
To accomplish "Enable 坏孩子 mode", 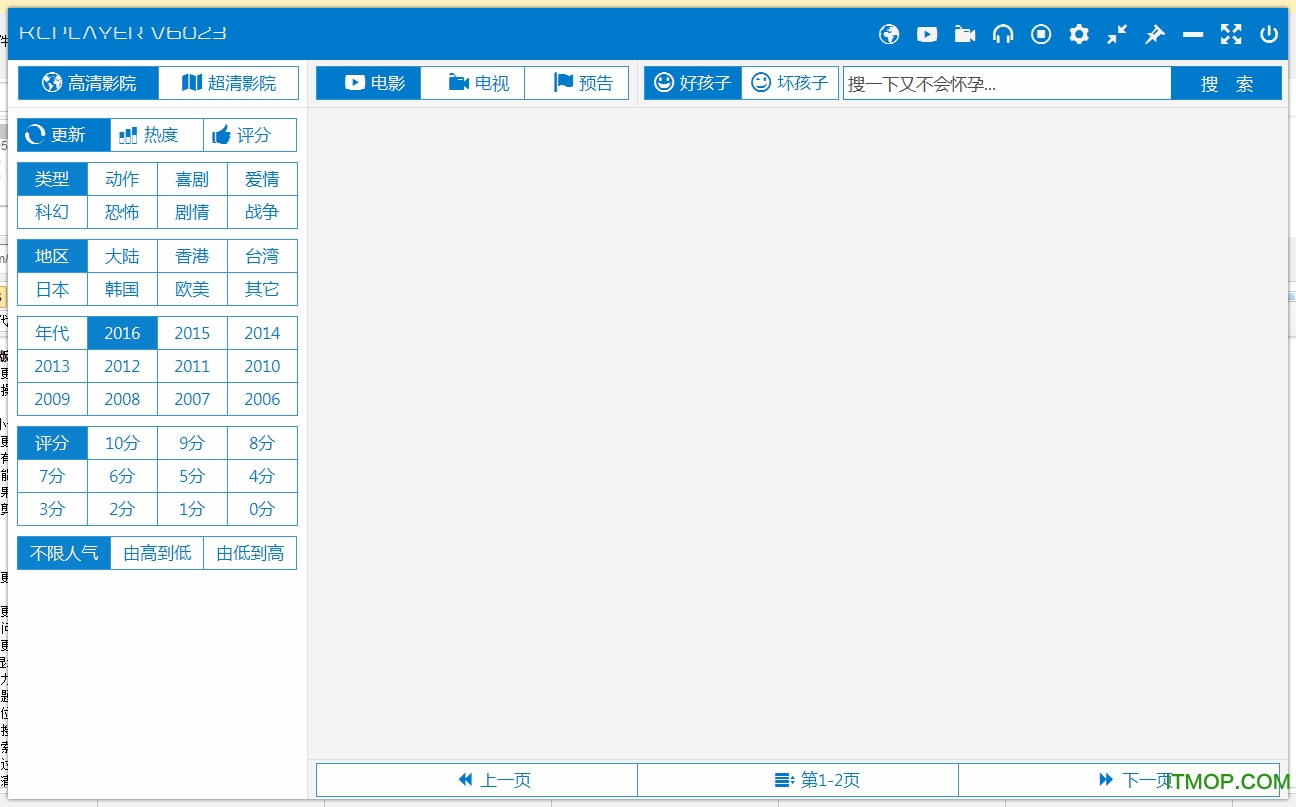I will tap(790, 83).
